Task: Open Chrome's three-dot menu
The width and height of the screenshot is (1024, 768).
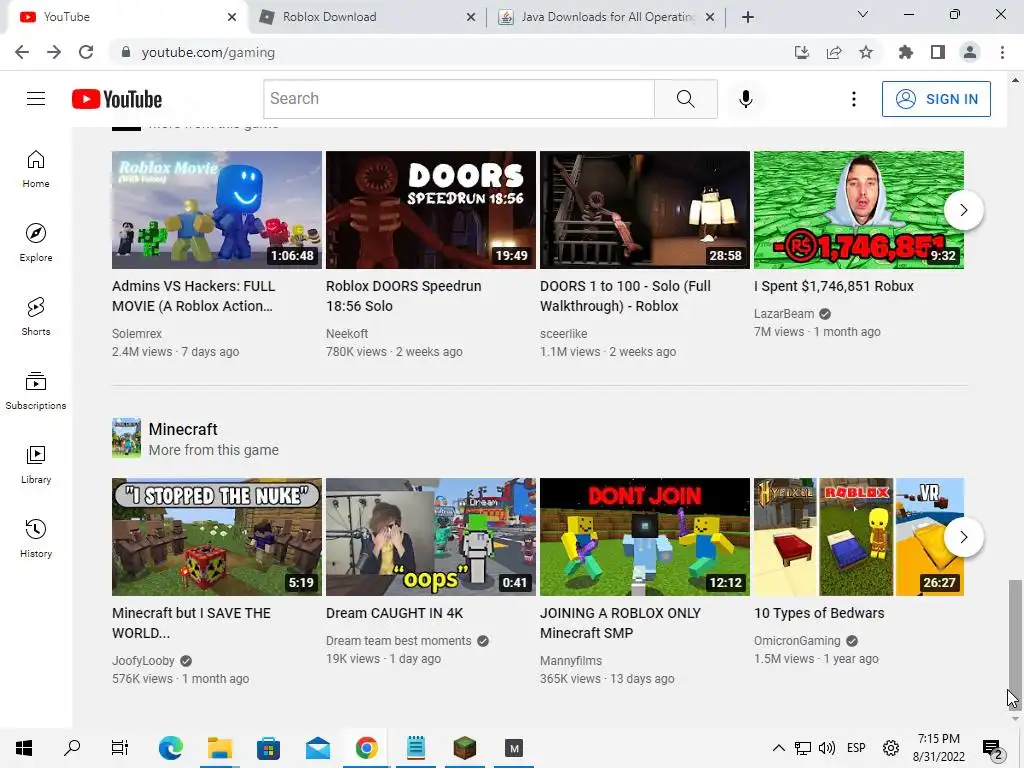Action: pyautogui.click(x=1002, y=52)
